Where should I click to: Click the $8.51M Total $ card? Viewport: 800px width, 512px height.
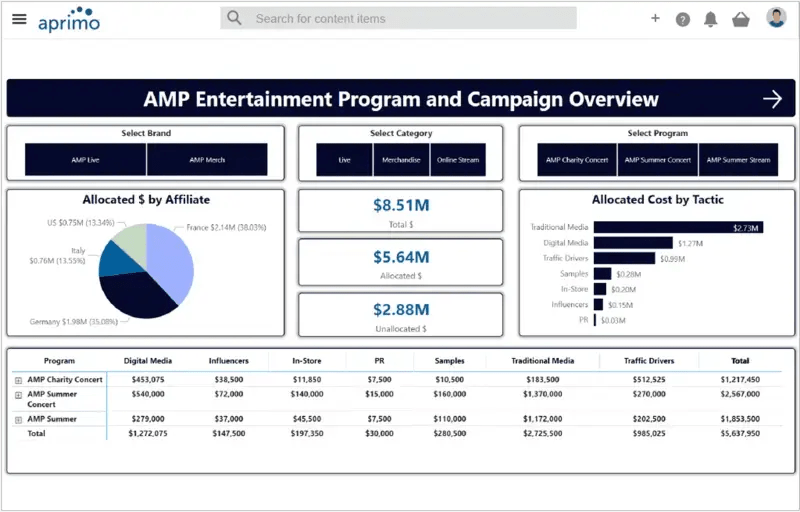pos(401,211)
